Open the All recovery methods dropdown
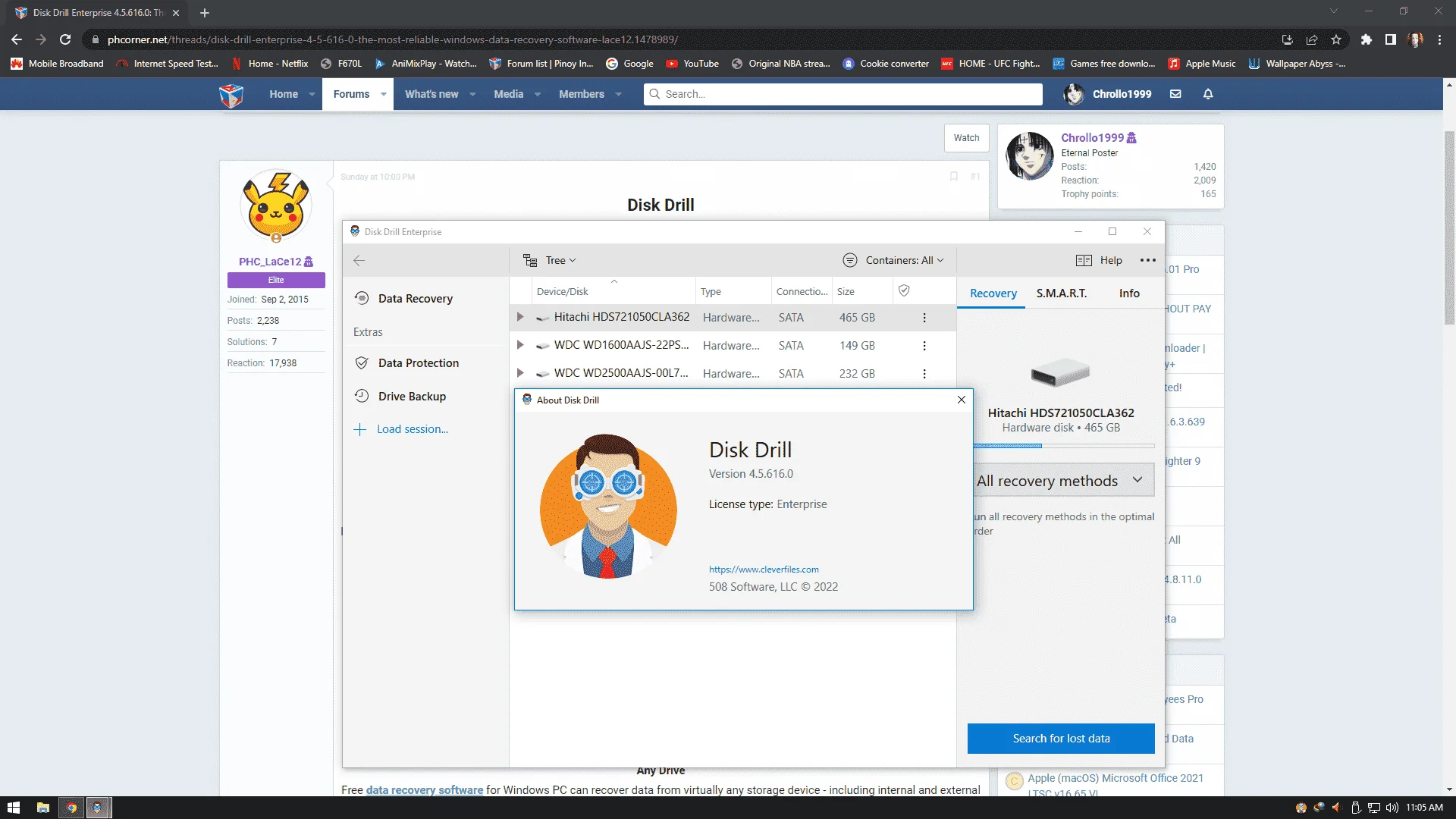This screenshot has height=819, width=1456. pos(1064,481)
